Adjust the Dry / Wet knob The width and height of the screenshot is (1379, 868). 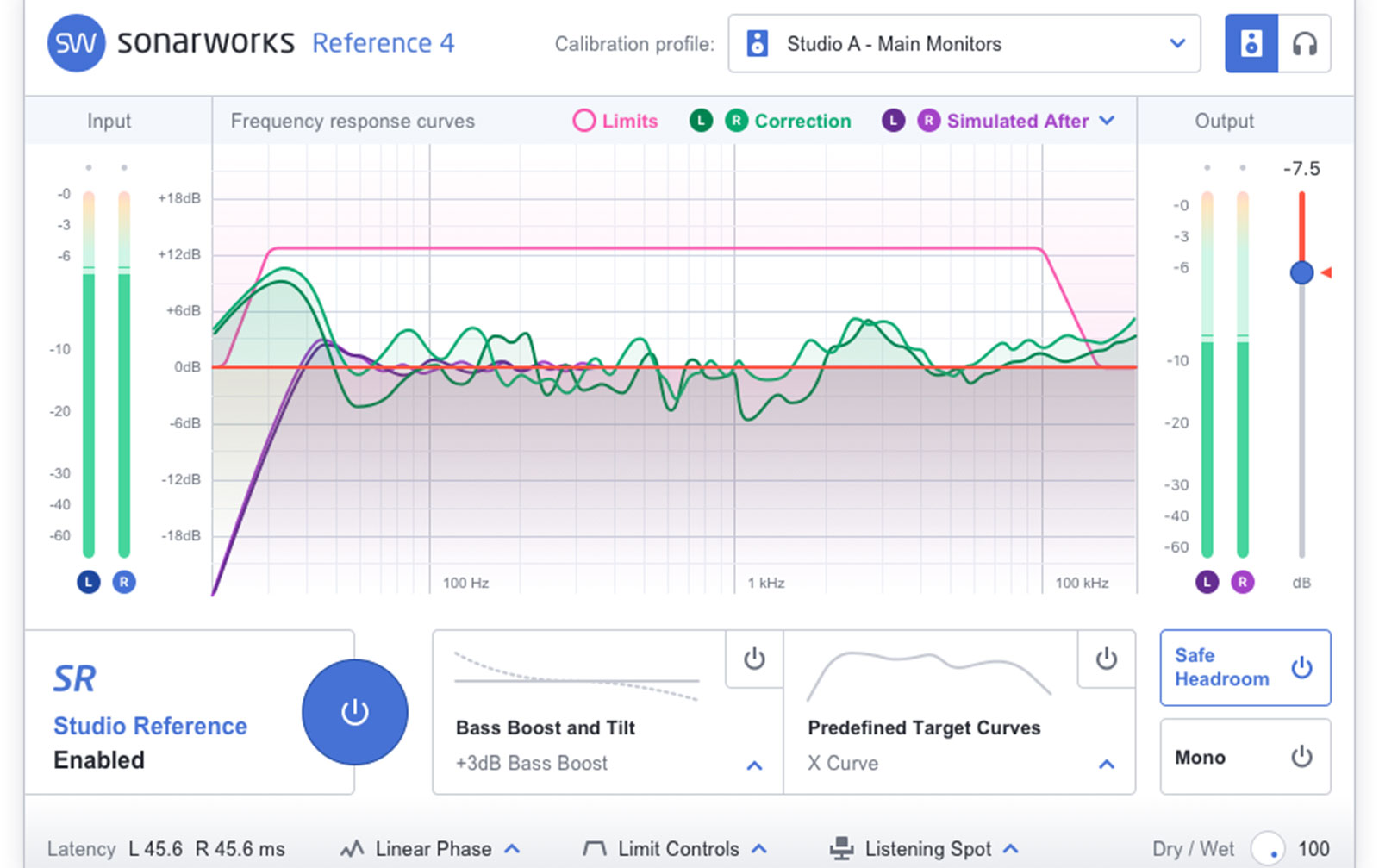(x=1268, y=849)
